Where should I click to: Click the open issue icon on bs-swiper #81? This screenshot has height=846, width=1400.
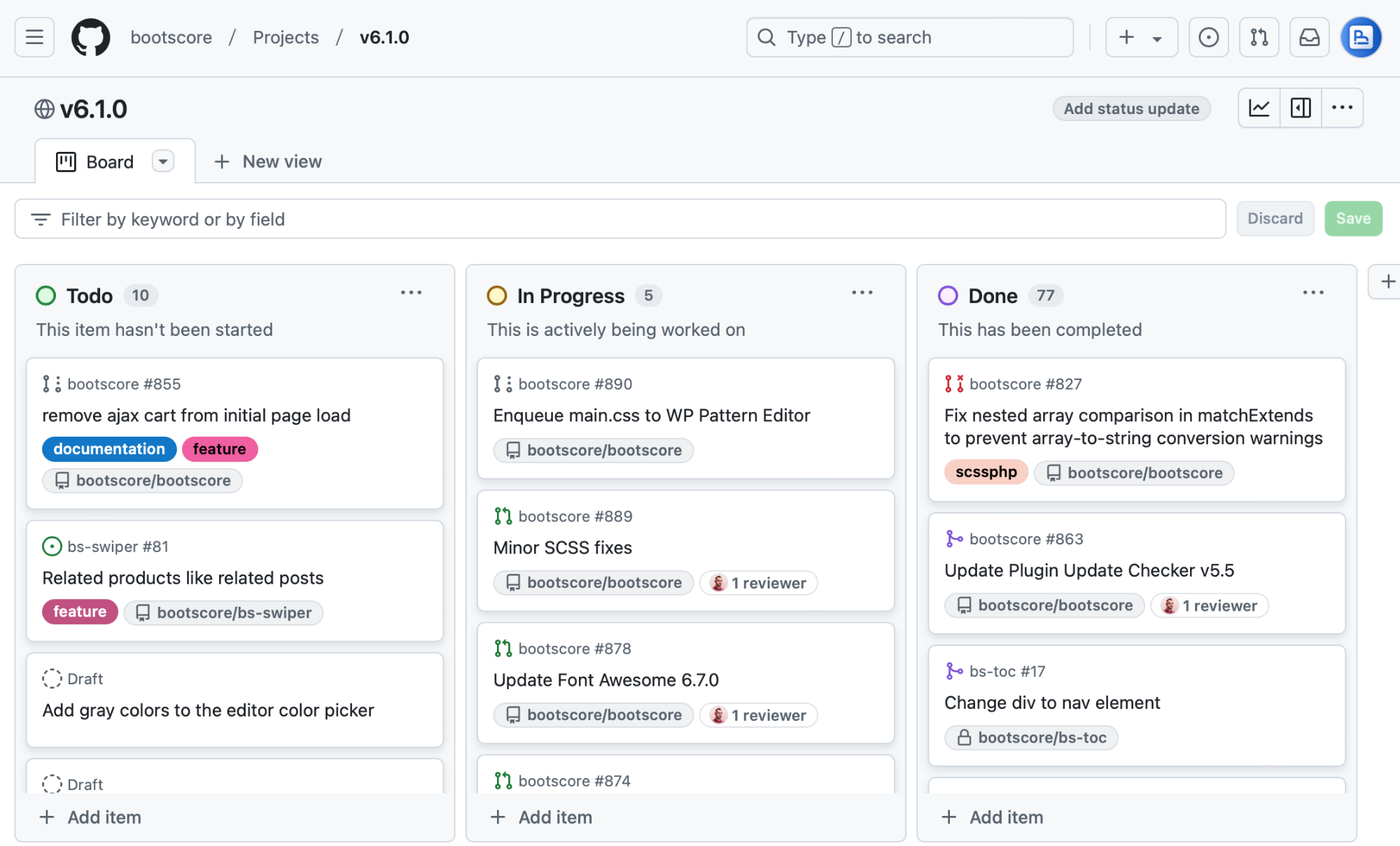pyautogui.click(x=52, y=546)
